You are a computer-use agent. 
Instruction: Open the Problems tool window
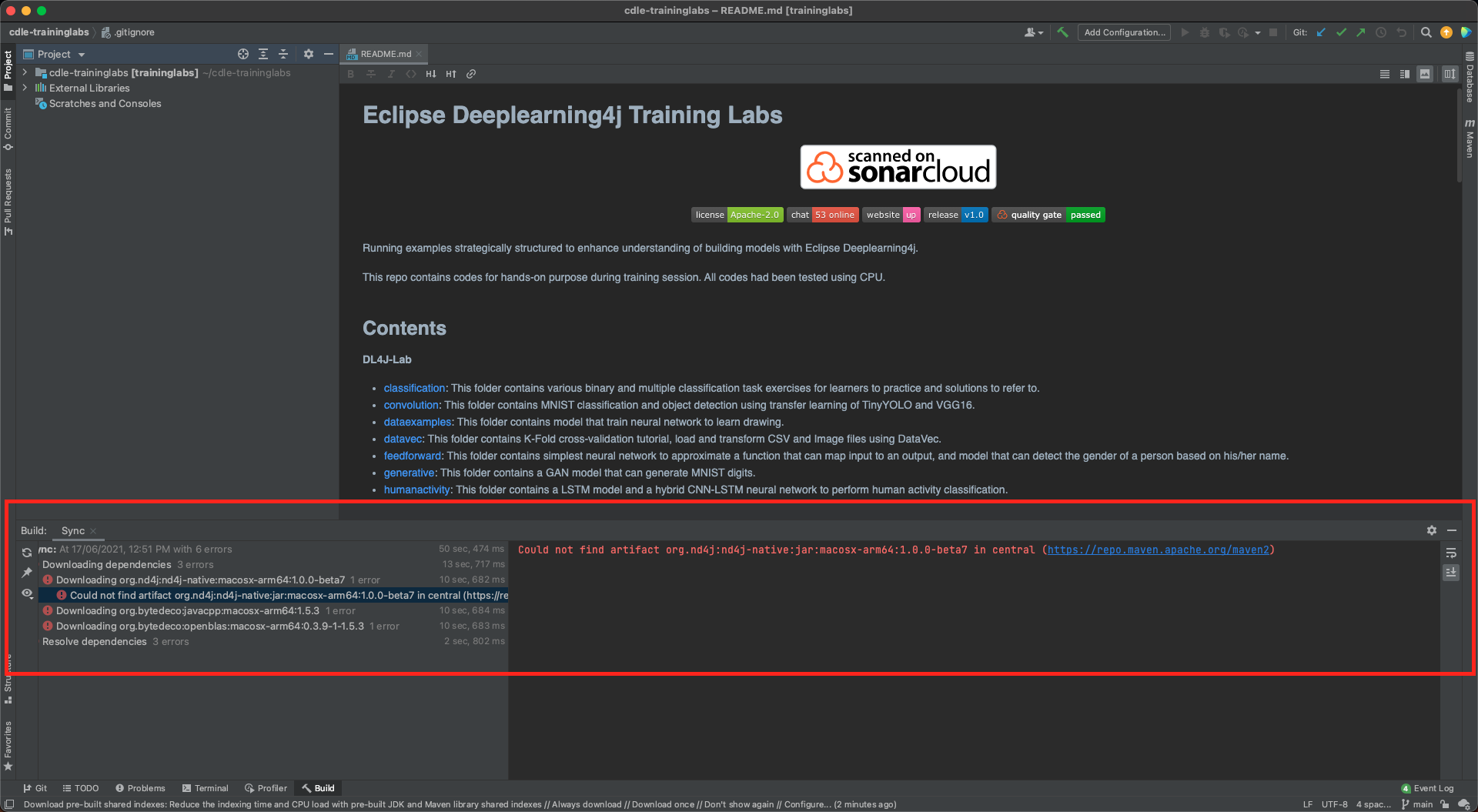tap(140, 788)
